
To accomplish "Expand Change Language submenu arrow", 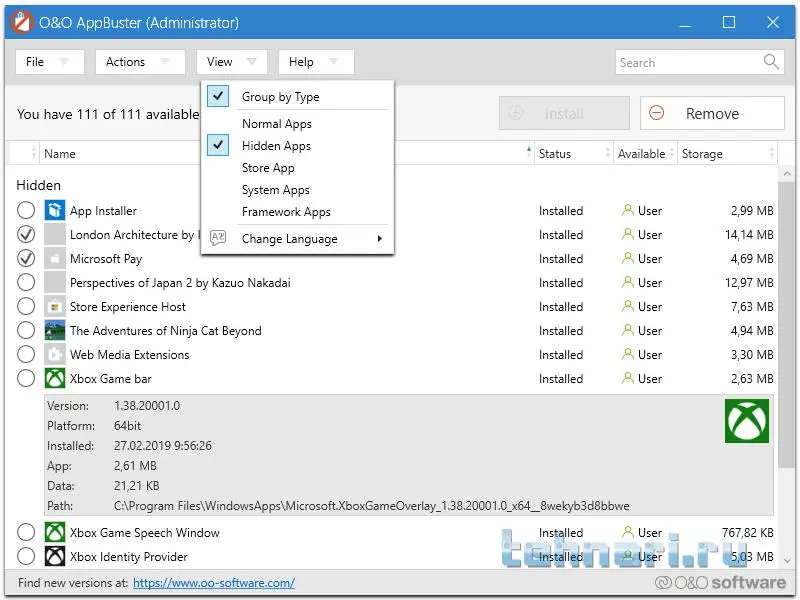I will [x=380, y=238].
